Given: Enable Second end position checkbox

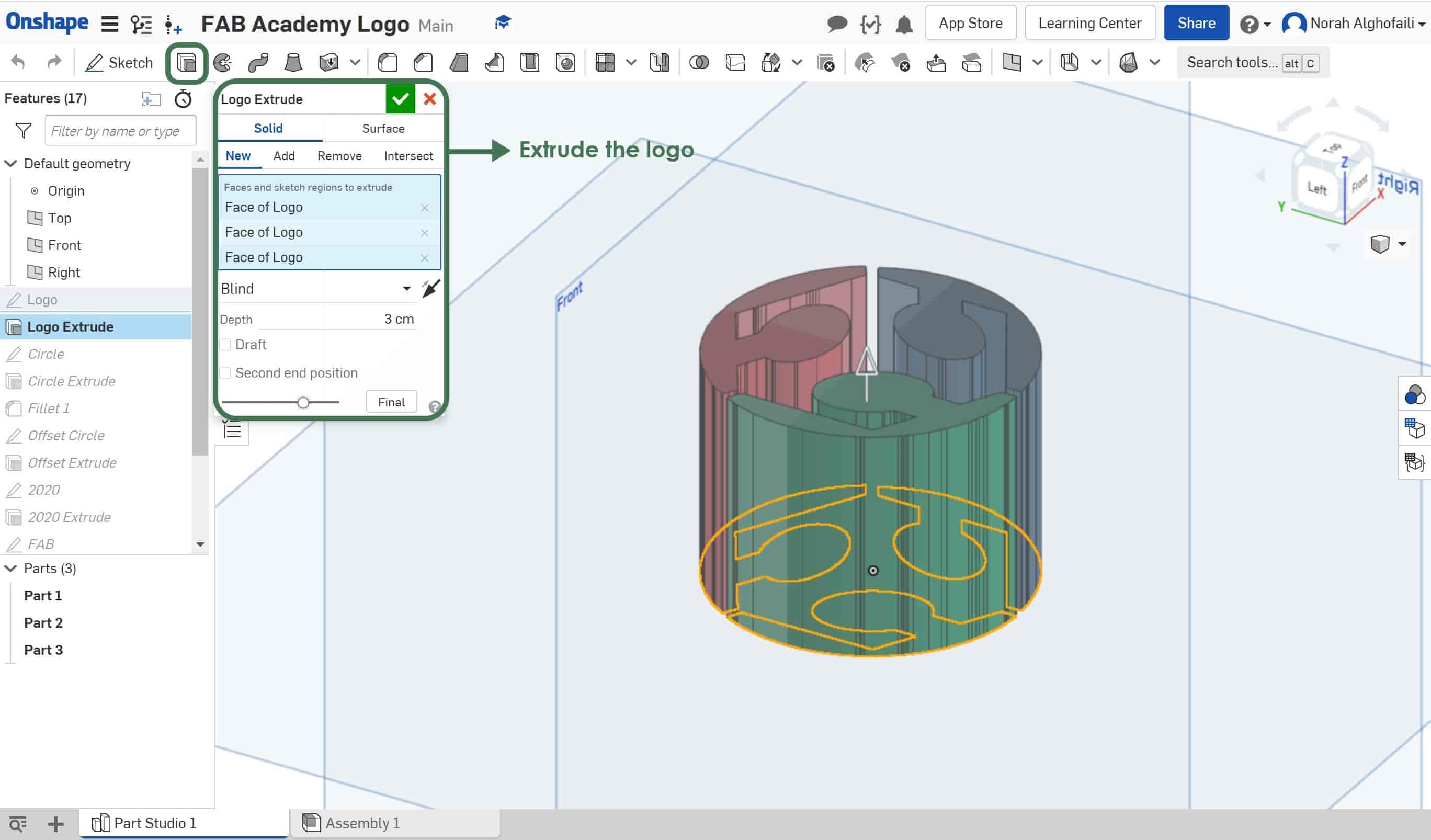Looking at the screenshot, I should [225, 373].
